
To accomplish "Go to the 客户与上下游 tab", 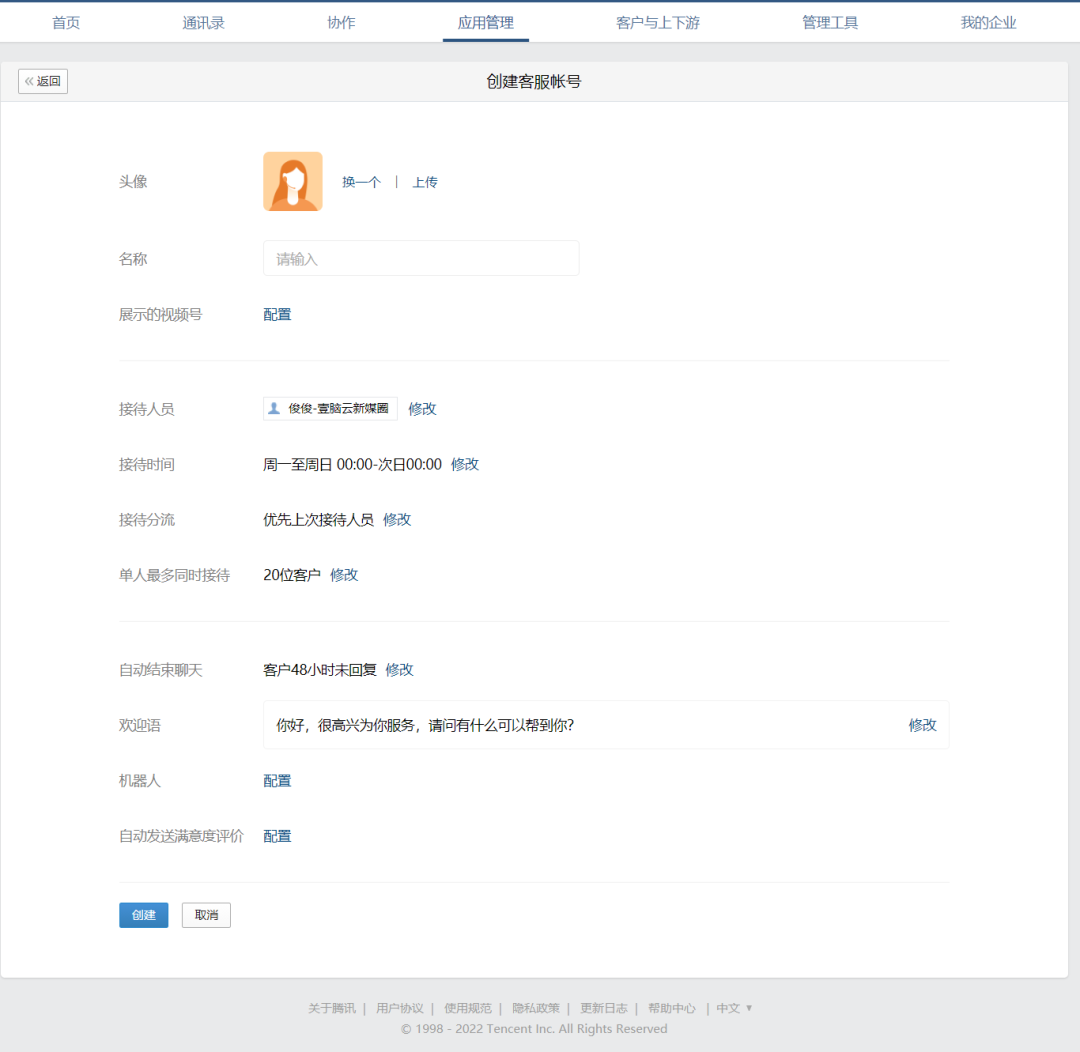I will pyautogui.click(x=657, y=23).
